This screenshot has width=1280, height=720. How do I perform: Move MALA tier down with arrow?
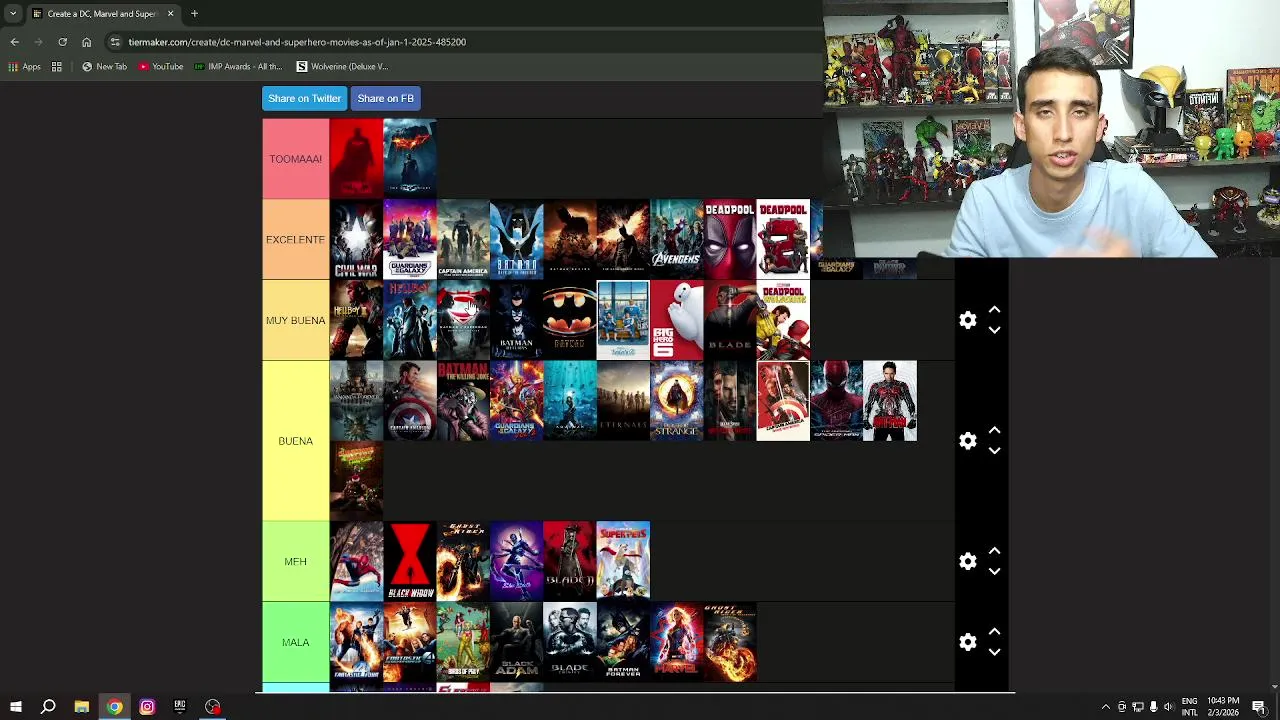point(994,652)
